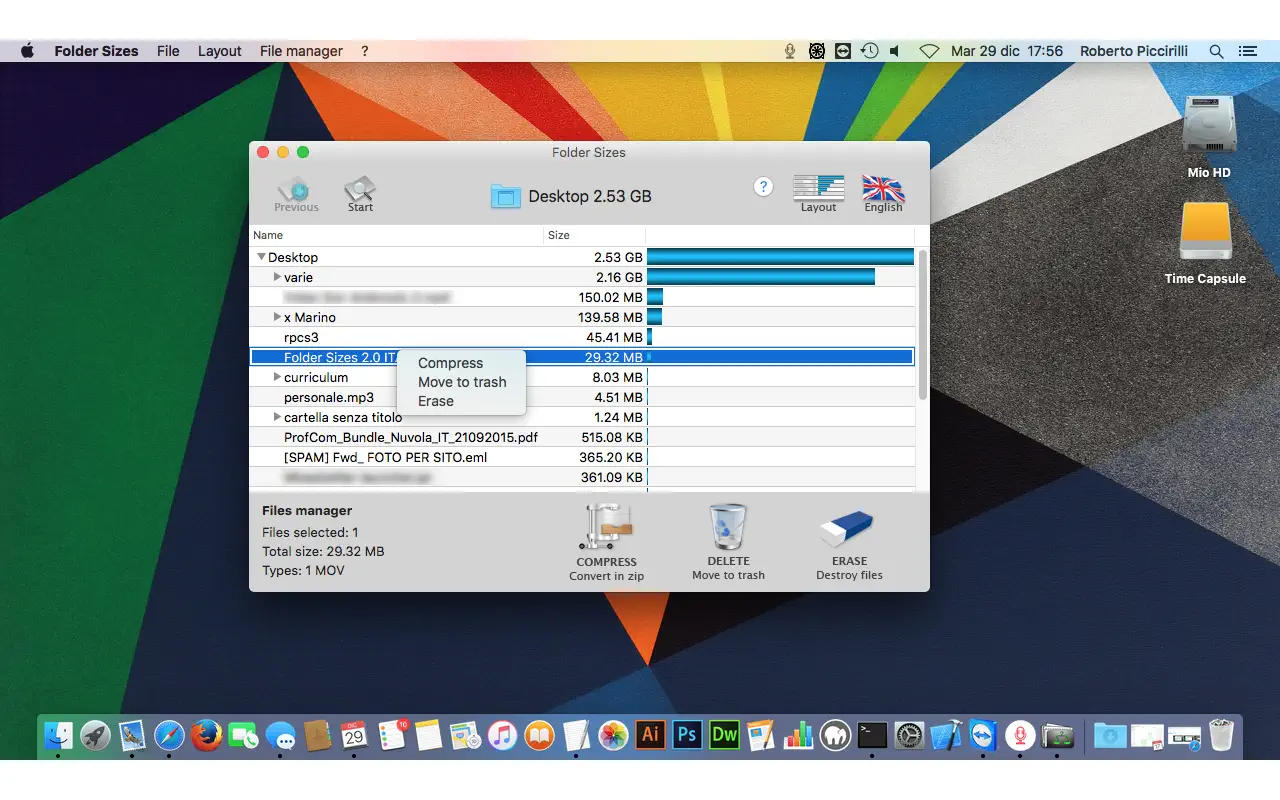This screenshot has height=800, width=1280.
Task: Open the Layout icon in the toolbar
Action: pos(818,190)
